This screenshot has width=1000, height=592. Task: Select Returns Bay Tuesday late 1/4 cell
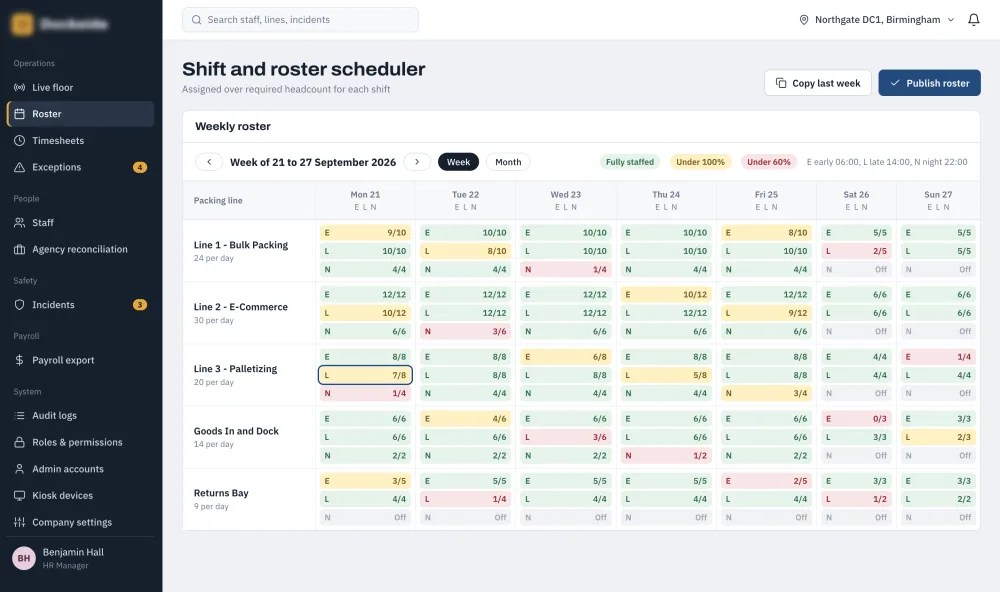point(466,500)
